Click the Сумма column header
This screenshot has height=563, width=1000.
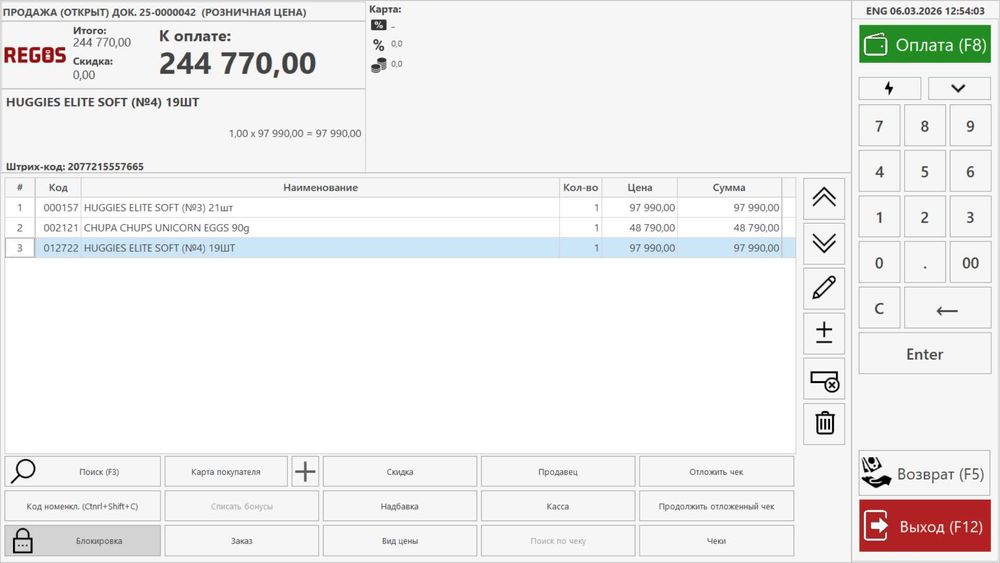[729, 187]
